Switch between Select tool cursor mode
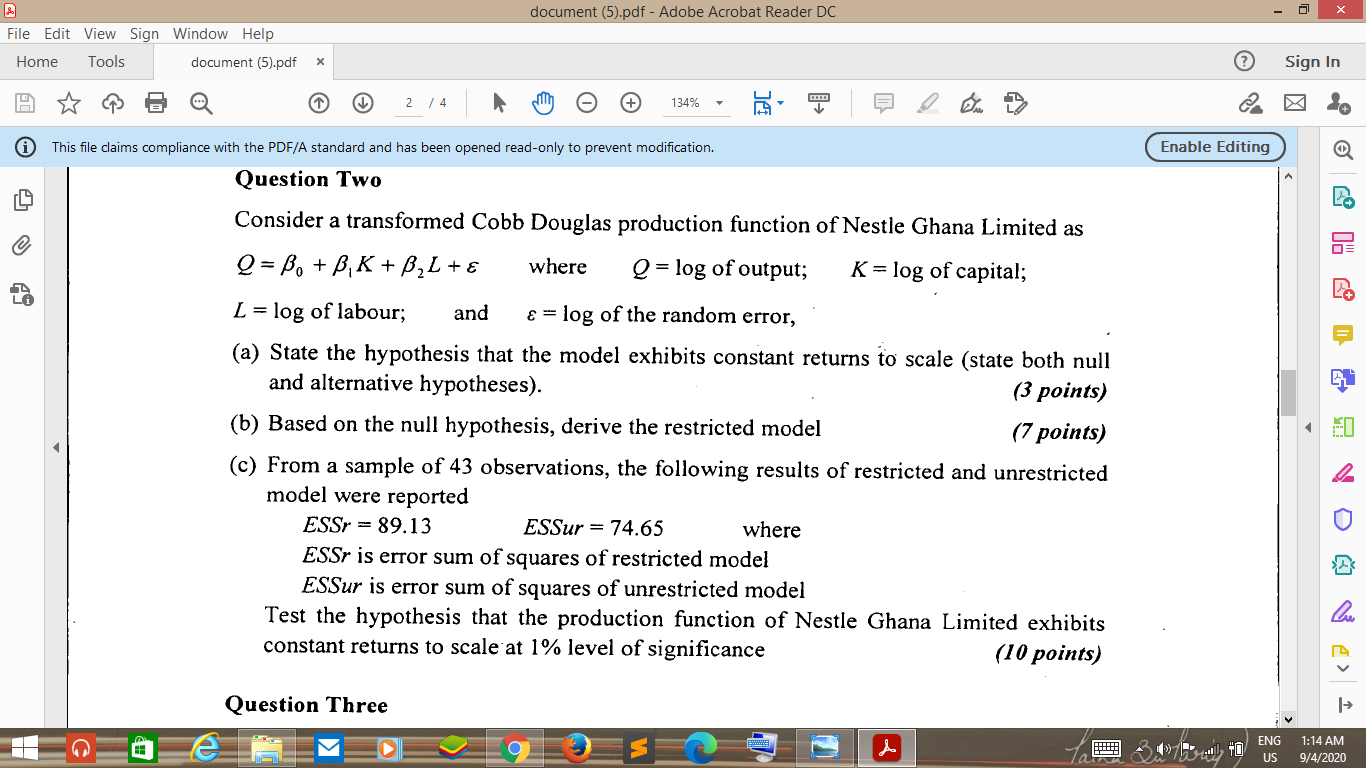The height and width of the screenshot is (768, 1366). click(x=497, y=103)
